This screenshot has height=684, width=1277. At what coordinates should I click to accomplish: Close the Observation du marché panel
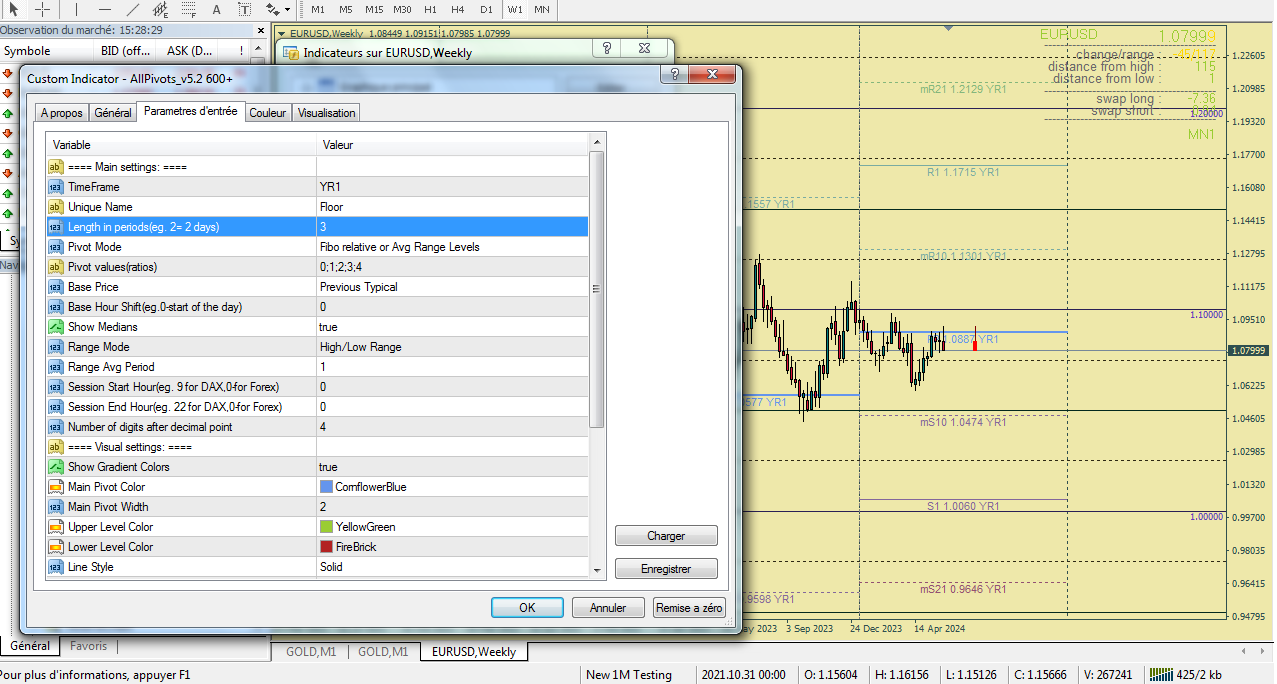[261, 31]
